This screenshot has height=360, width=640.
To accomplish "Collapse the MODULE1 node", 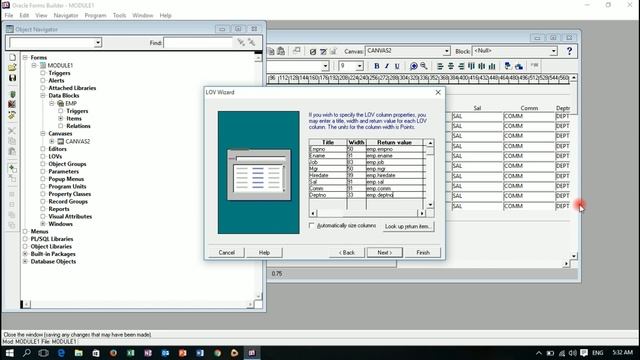I will coord(34,65).
